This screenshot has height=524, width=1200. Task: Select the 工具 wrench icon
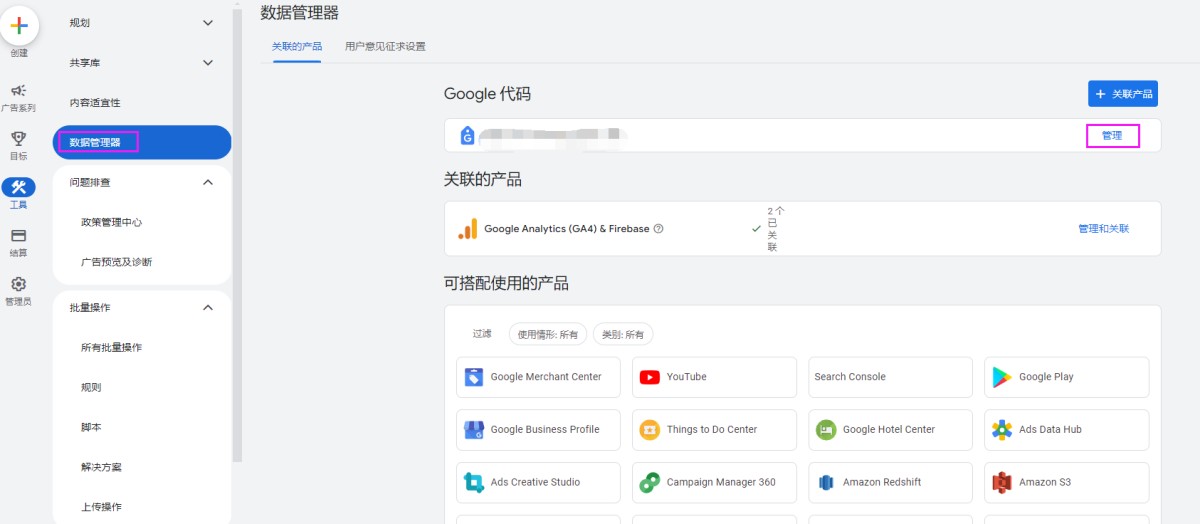[x=18, y=188]
